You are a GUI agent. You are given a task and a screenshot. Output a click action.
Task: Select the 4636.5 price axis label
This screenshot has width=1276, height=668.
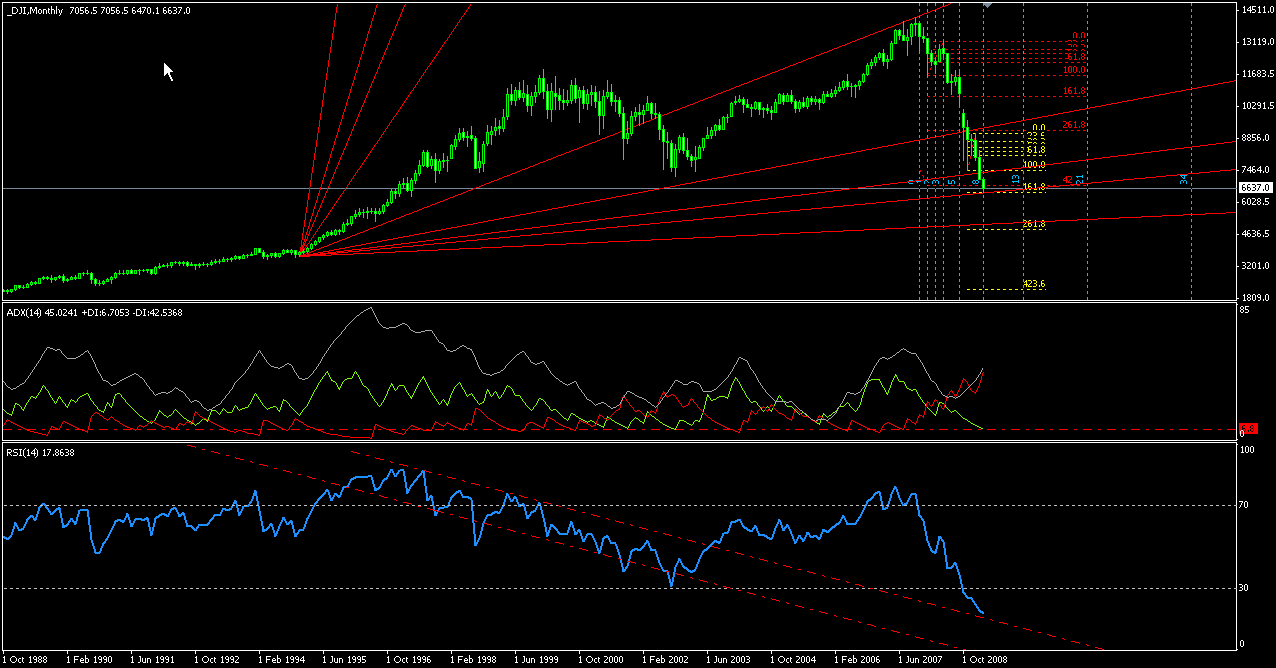click(x=1255, y=234)
